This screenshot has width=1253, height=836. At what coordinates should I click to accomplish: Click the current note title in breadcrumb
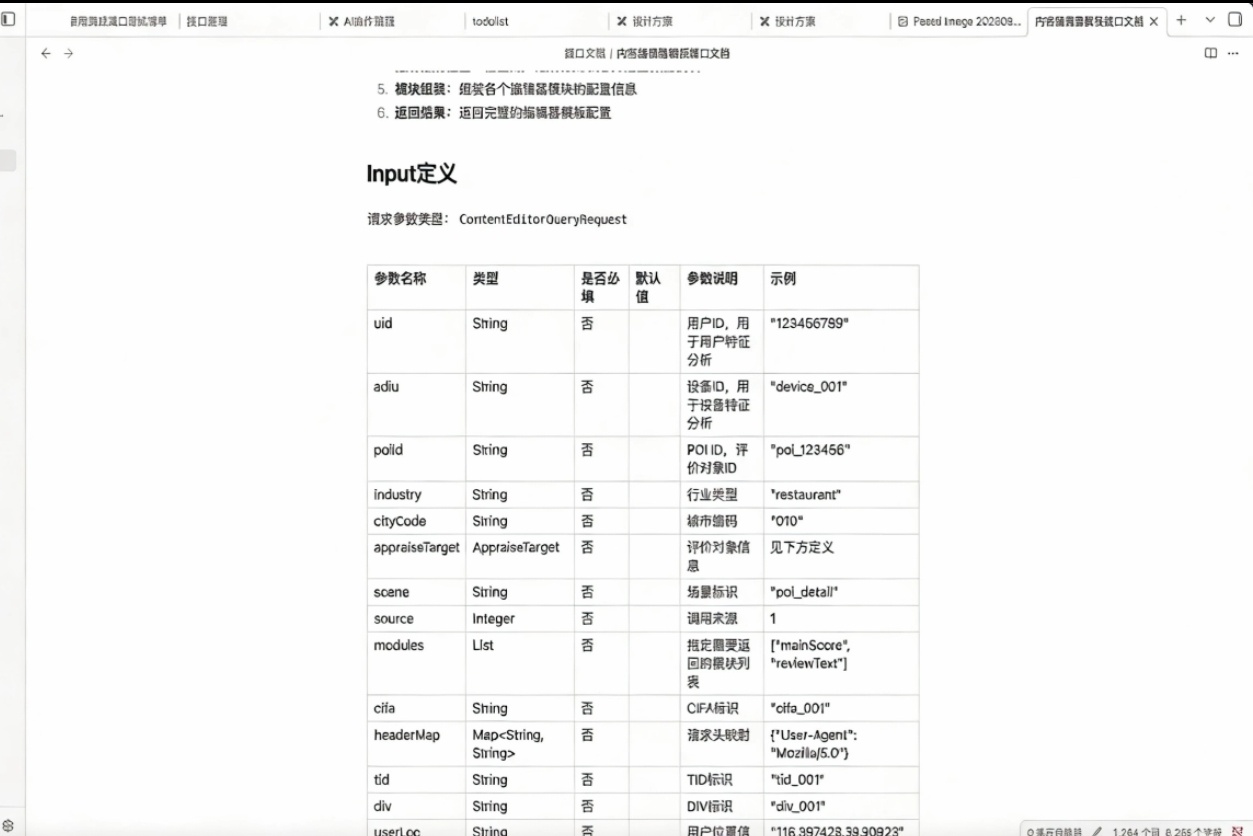pos(673,53)
